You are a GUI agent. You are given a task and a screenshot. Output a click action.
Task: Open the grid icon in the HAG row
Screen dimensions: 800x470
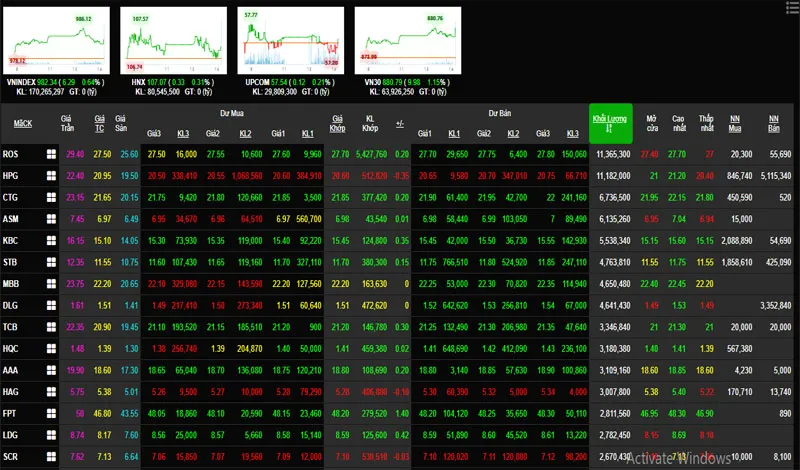[51, 392]
